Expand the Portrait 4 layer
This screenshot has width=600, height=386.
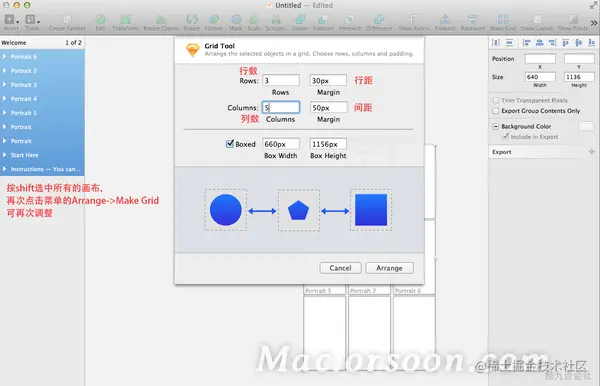tap(5, 99)
